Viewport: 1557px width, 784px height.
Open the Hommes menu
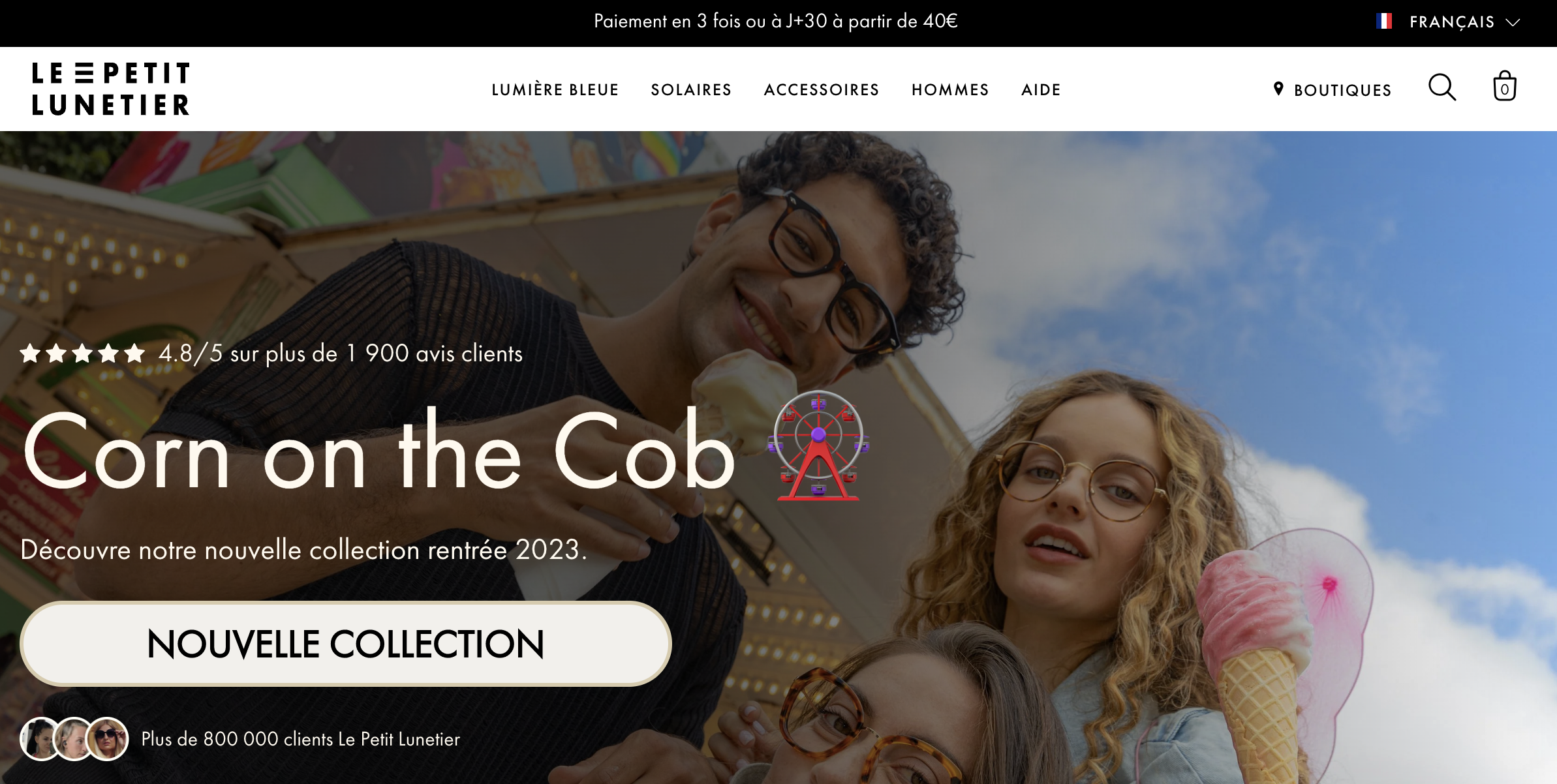tap(950, 89)
